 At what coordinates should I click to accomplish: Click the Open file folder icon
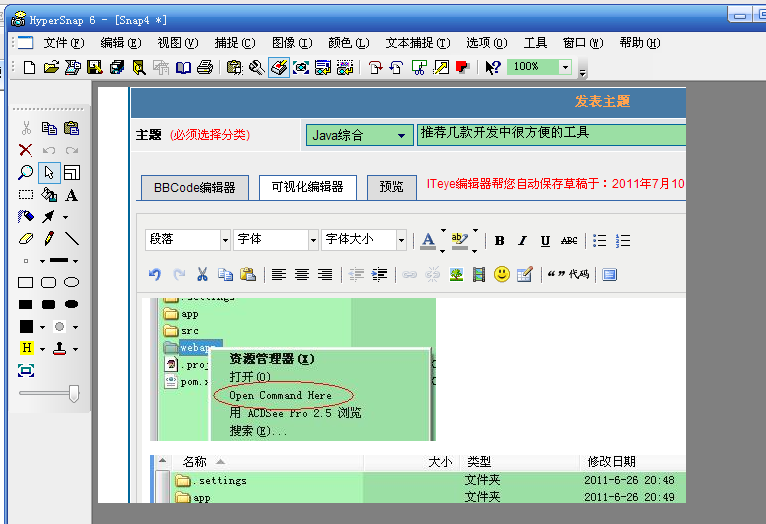(51, 67)
